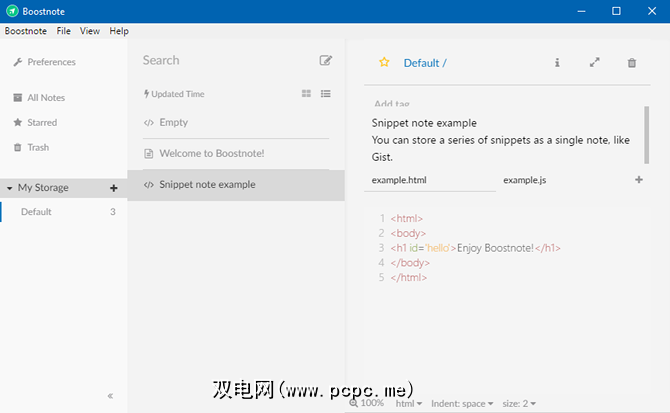Click the trash icon for this note
This screenshot has height=413, width=670.
[x=632, y=63]
